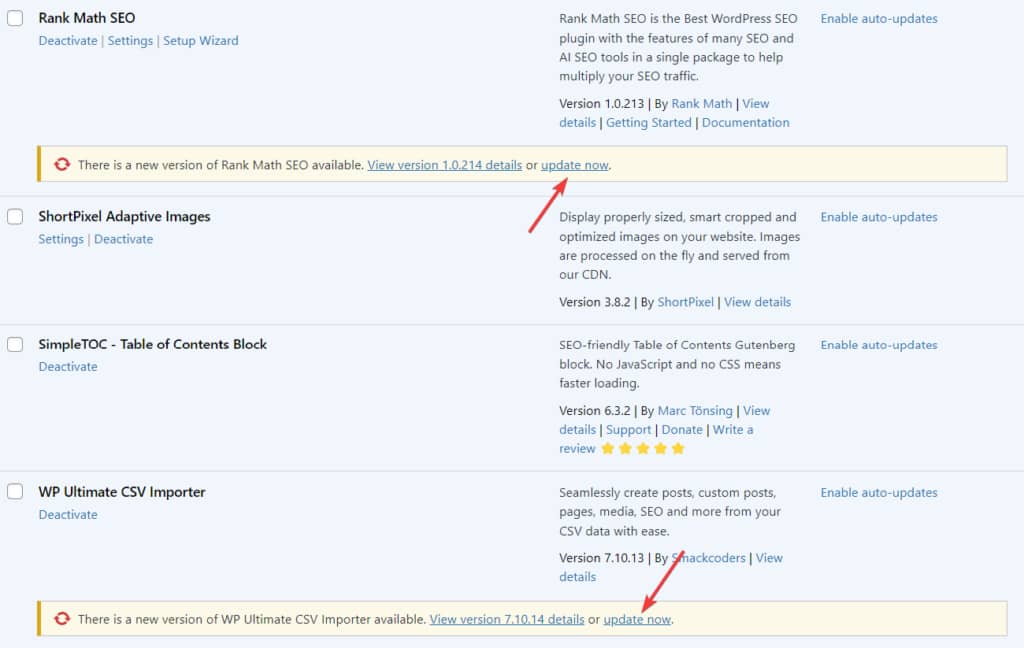Deactivate the Rank Math SEO plugin
Image resolution: width=1024 pixels, height=648 pixels.
[x=68, y=40]
